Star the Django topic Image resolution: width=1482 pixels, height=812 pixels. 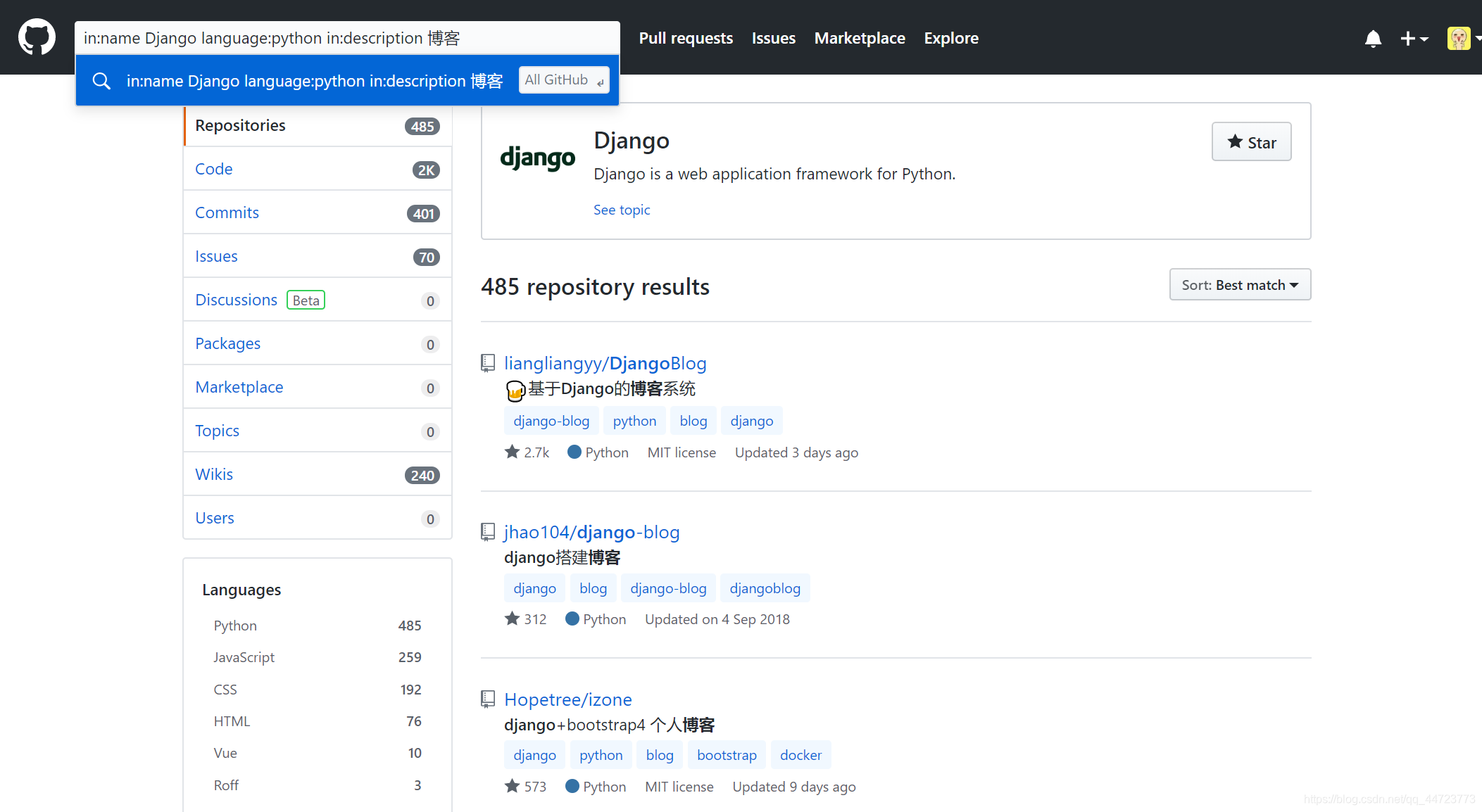click(x=1251, y=142)
